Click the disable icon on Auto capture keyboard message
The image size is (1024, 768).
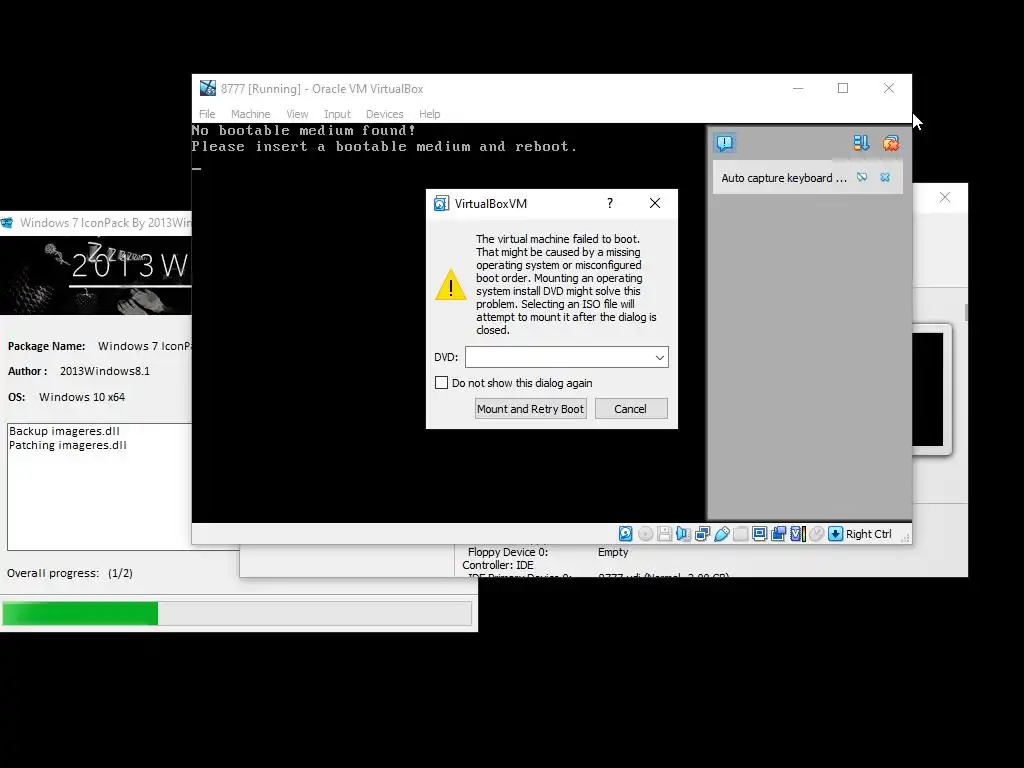click(862, 178)
